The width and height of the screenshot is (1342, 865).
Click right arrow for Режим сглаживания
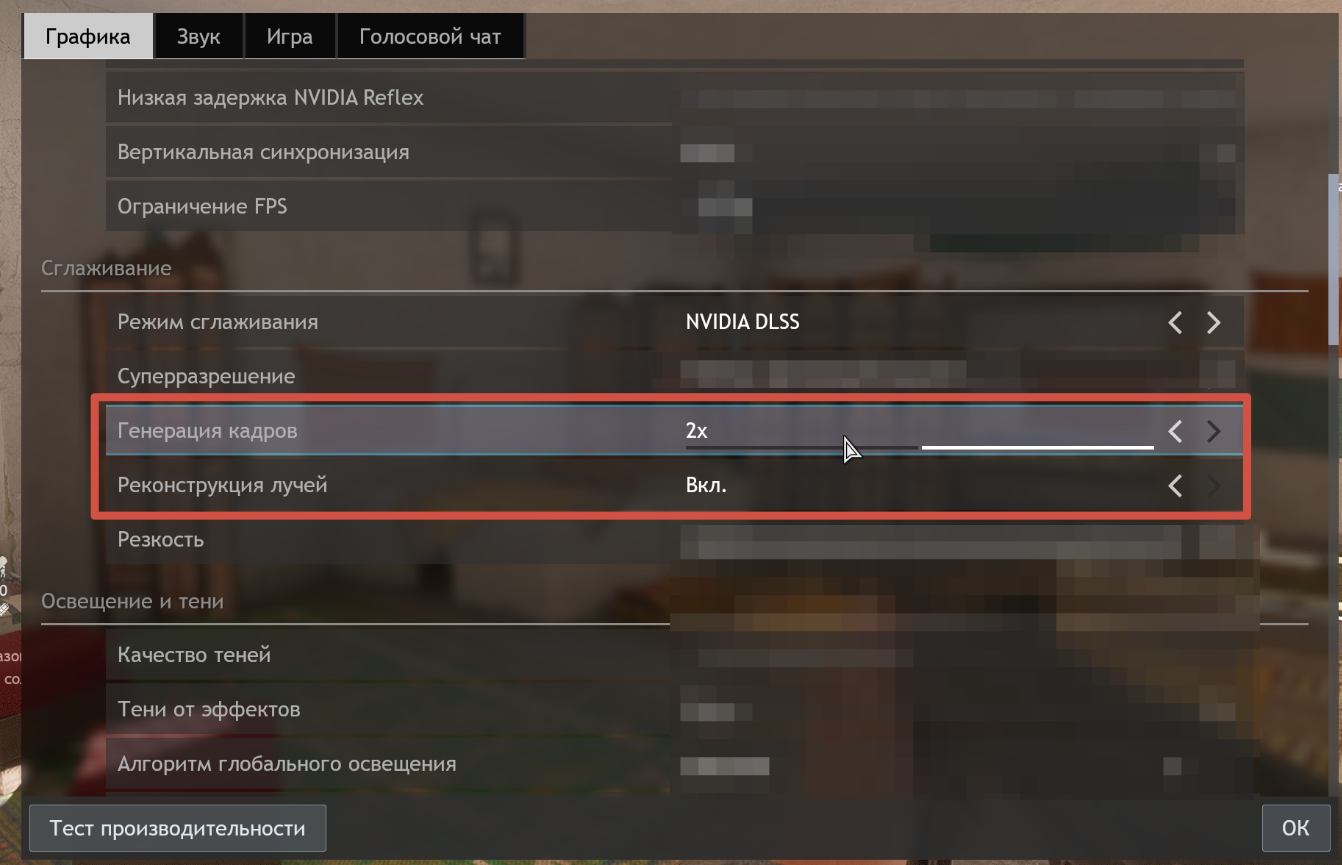point(1213,322)
